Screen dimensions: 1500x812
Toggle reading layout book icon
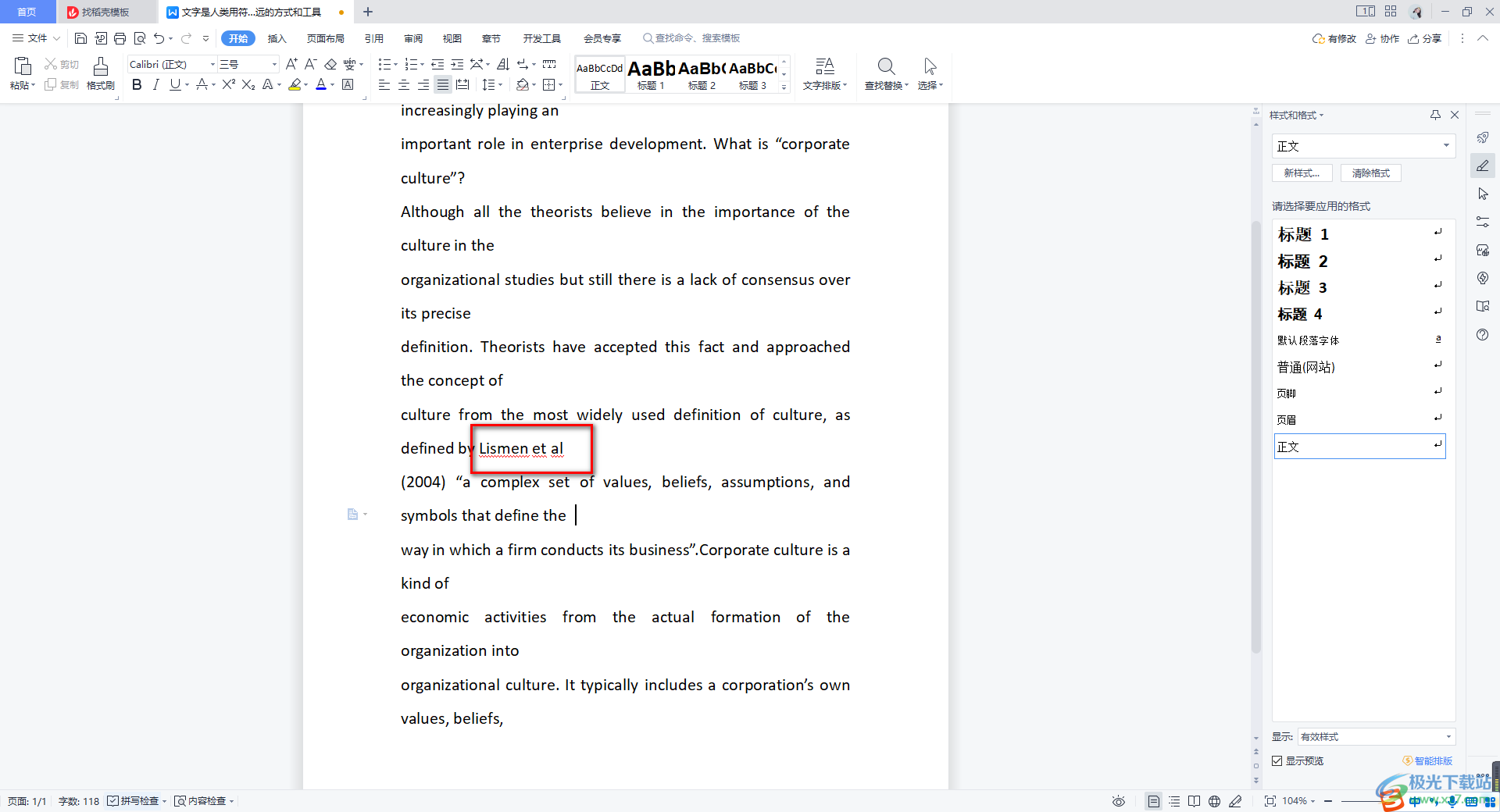pos(1194,801)
